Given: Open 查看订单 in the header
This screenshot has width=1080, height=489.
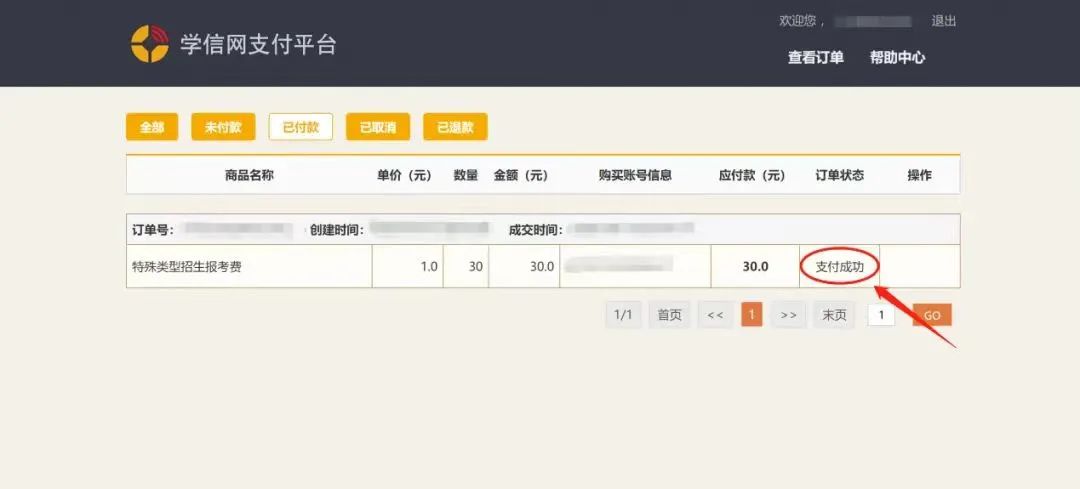Looking at the screenshot, I should pyautogui.click(x=816, y=58).
